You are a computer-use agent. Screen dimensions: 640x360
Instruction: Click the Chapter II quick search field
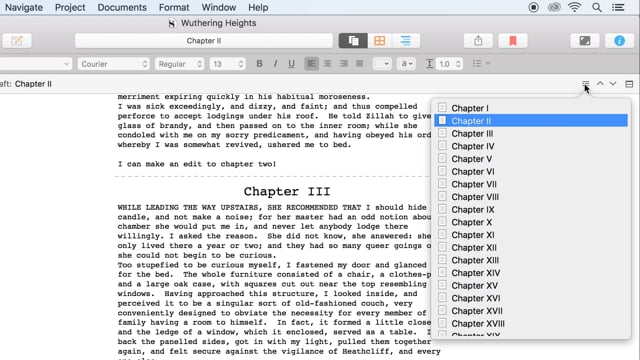[204, 41]
